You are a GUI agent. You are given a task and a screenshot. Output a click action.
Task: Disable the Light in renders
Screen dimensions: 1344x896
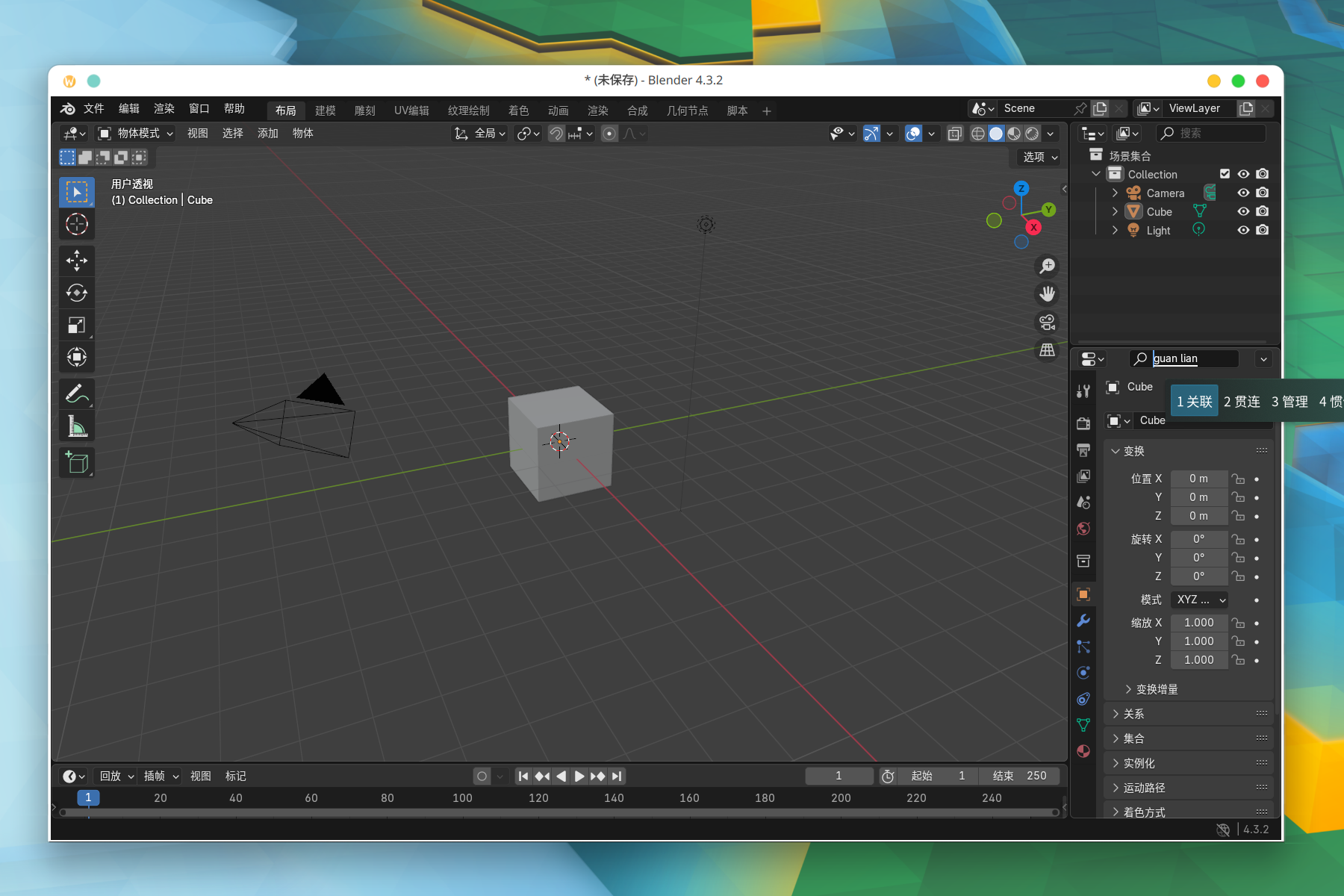pyautogui.click(x=1263, y=230)
